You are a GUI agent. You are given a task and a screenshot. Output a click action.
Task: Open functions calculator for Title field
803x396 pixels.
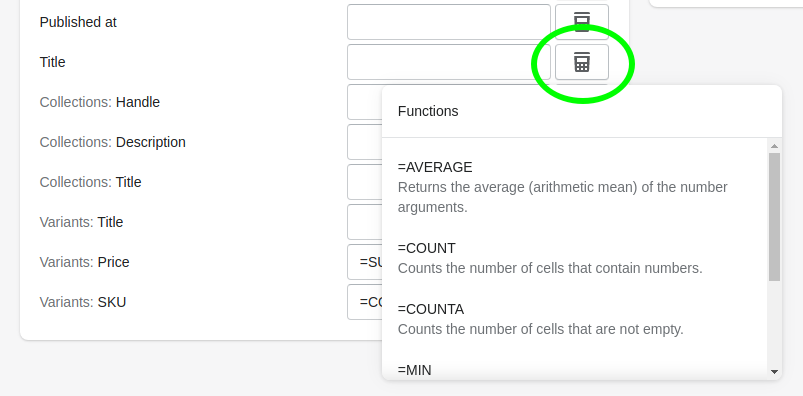[x=582, y=62]
